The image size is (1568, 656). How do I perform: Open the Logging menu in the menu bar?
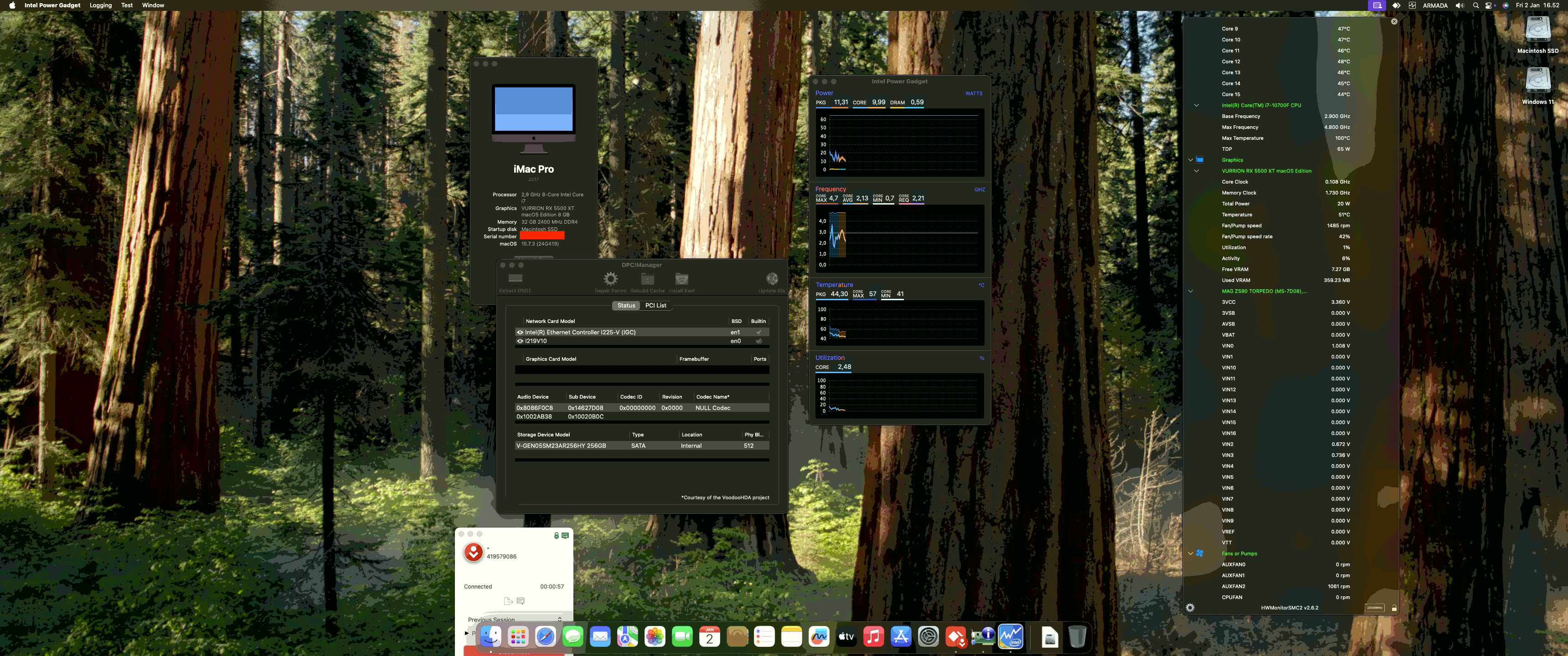[100, 5]
